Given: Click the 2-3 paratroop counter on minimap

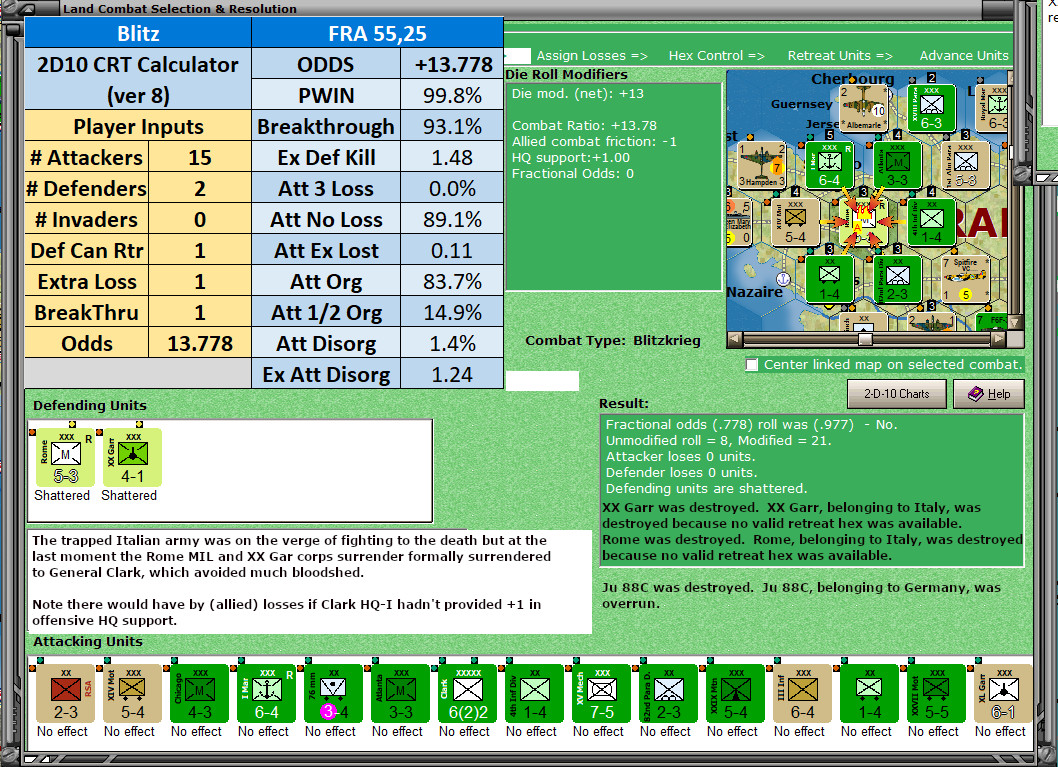Looking at the screenshot, I should click(x=897, y=279).
